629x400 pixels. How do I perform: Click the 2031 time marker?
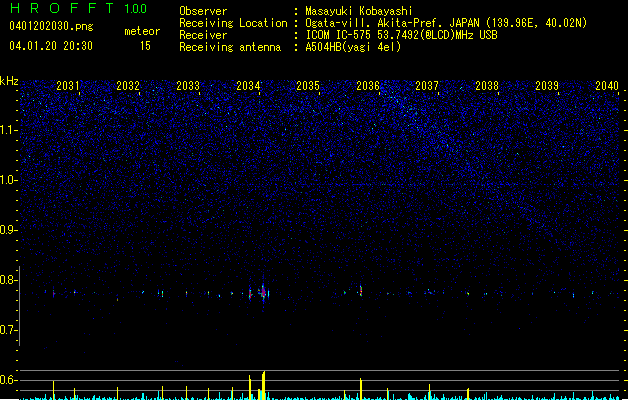(68, 86)
